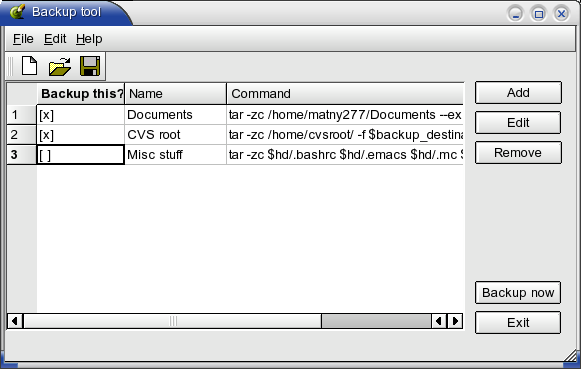Close the Backup tool window
Image resolution: width=581 pixels, height=369 pixels.
tap(561, 14)
